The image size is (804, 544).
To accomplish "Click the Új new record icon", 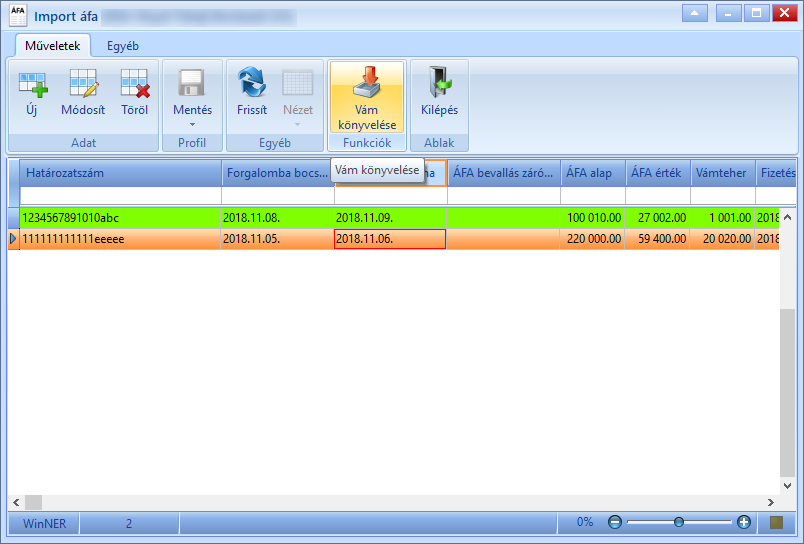I will click(32, 84).
